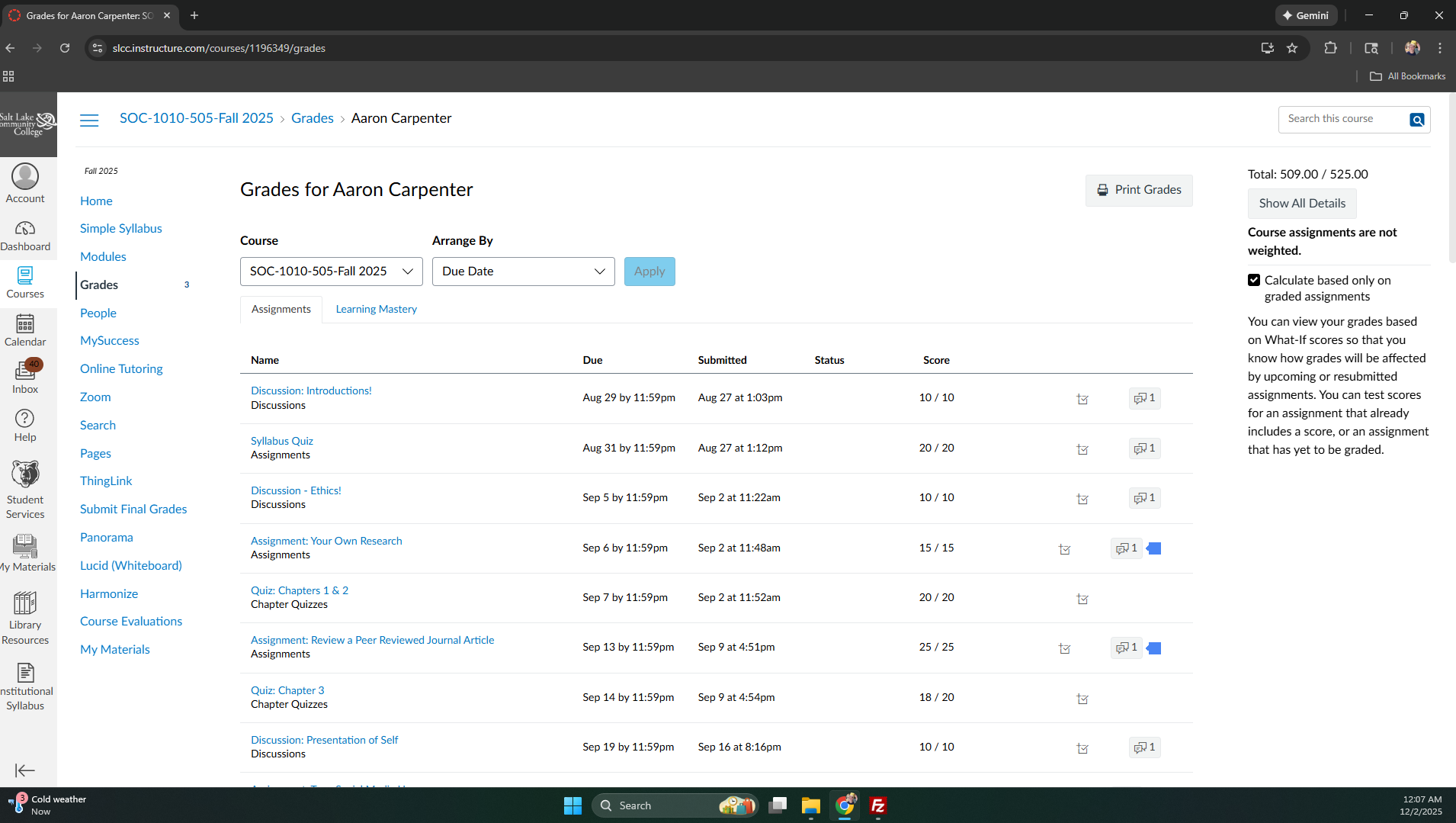1456x823 pixels.
Task: Open the Arrange By dropdown
Action: 523,272
